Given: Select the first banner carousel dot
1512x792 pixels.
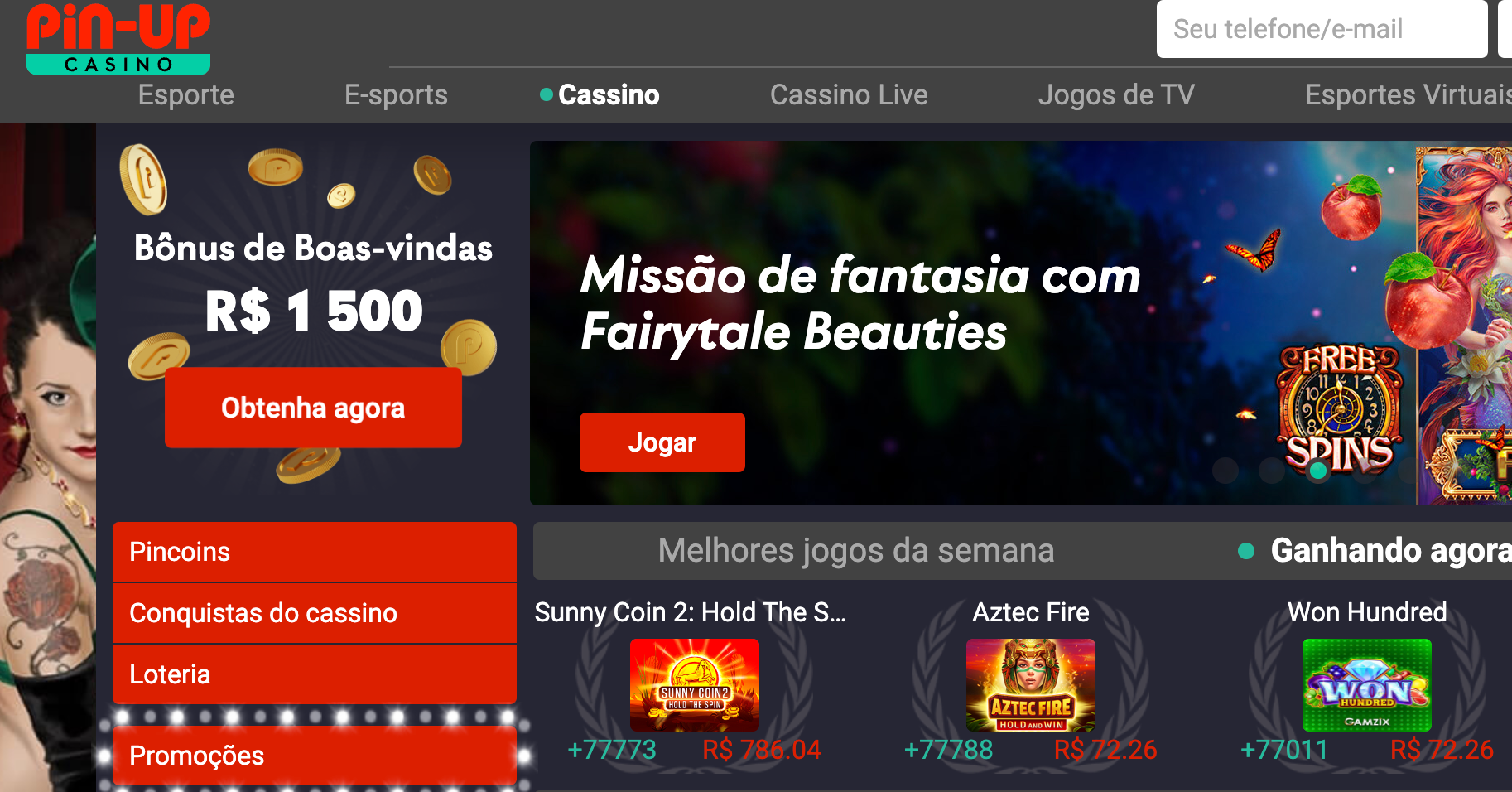Looking at the screenshot, I should 1225,471.
